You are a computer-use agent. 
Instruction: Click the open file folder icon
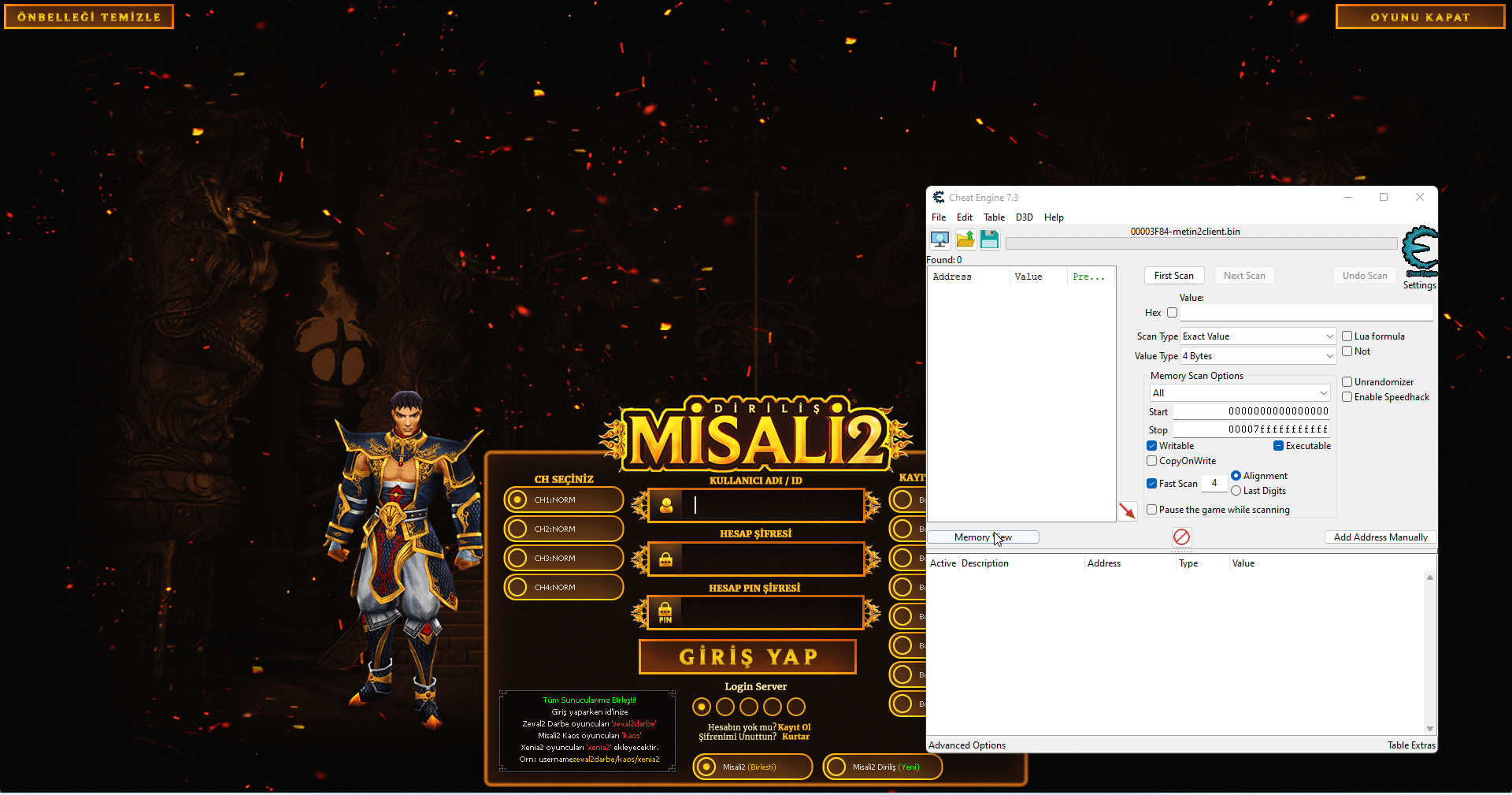click(965, 240)
